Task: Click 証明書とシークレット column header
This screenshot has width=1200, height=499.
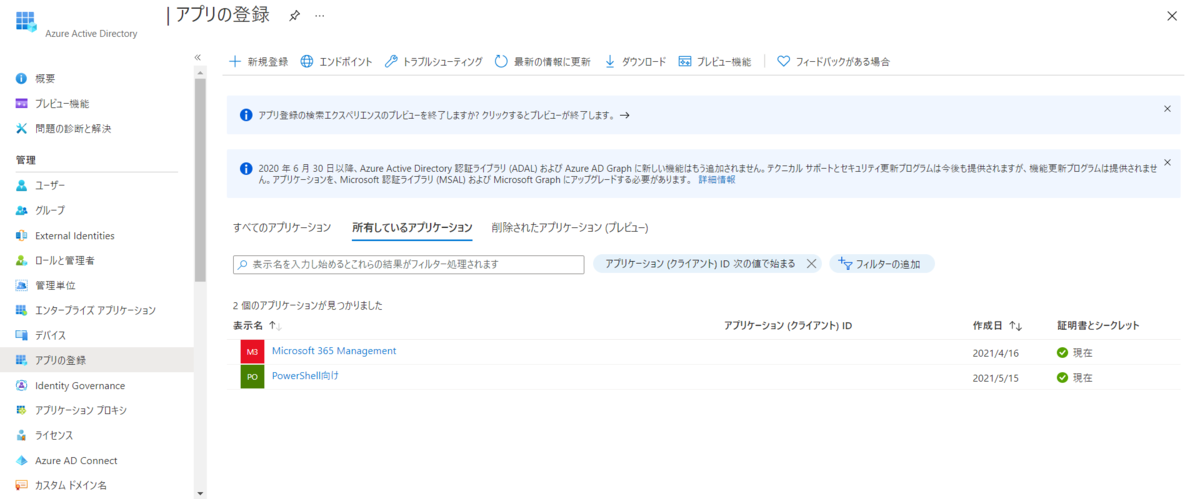Action: pyautogui.click(x=1098, y=326)
